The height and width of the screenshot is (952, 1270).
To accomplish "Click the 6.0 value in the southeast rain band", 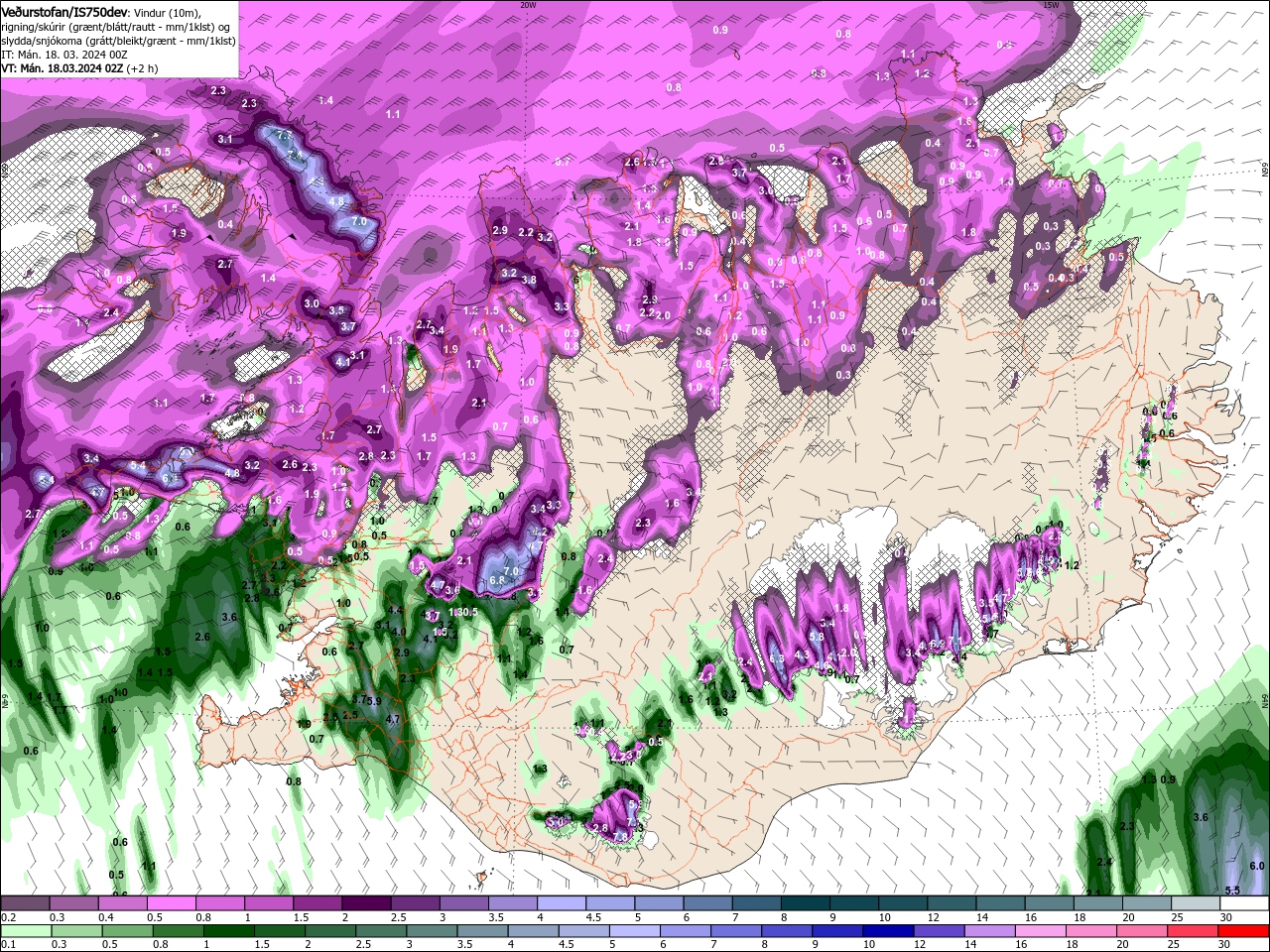I will coord(1257,866).
